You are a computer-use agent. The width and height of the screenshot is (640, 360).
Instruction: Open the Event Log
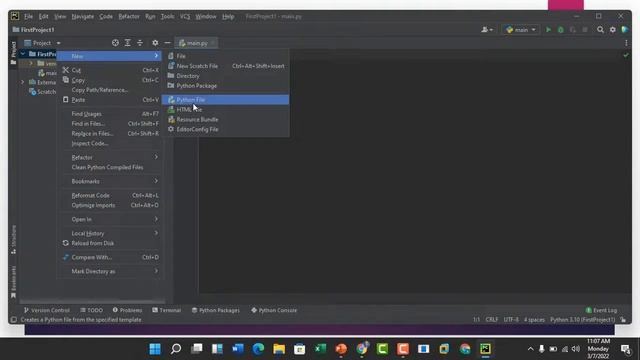(601, 310)
